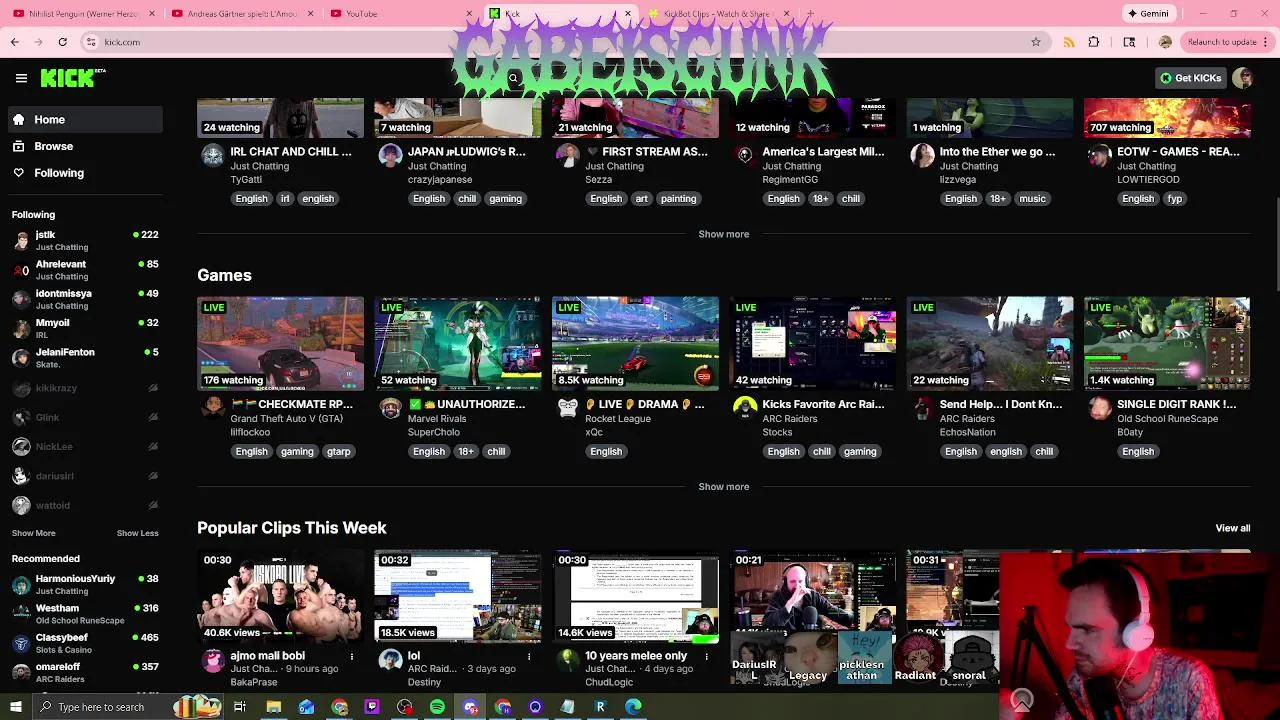Open the Kick search magnifier icon
This screenshot has width=1280, height=720.
coord(513,78)
